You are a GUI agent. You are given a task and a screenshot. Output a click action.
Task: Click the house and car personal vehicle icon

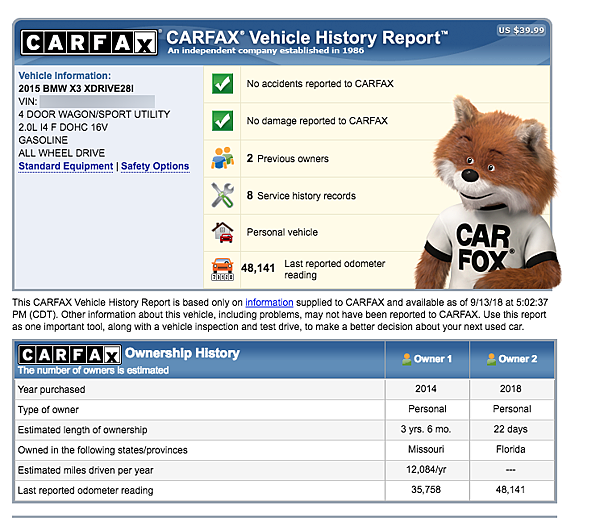tap(222, 232)
